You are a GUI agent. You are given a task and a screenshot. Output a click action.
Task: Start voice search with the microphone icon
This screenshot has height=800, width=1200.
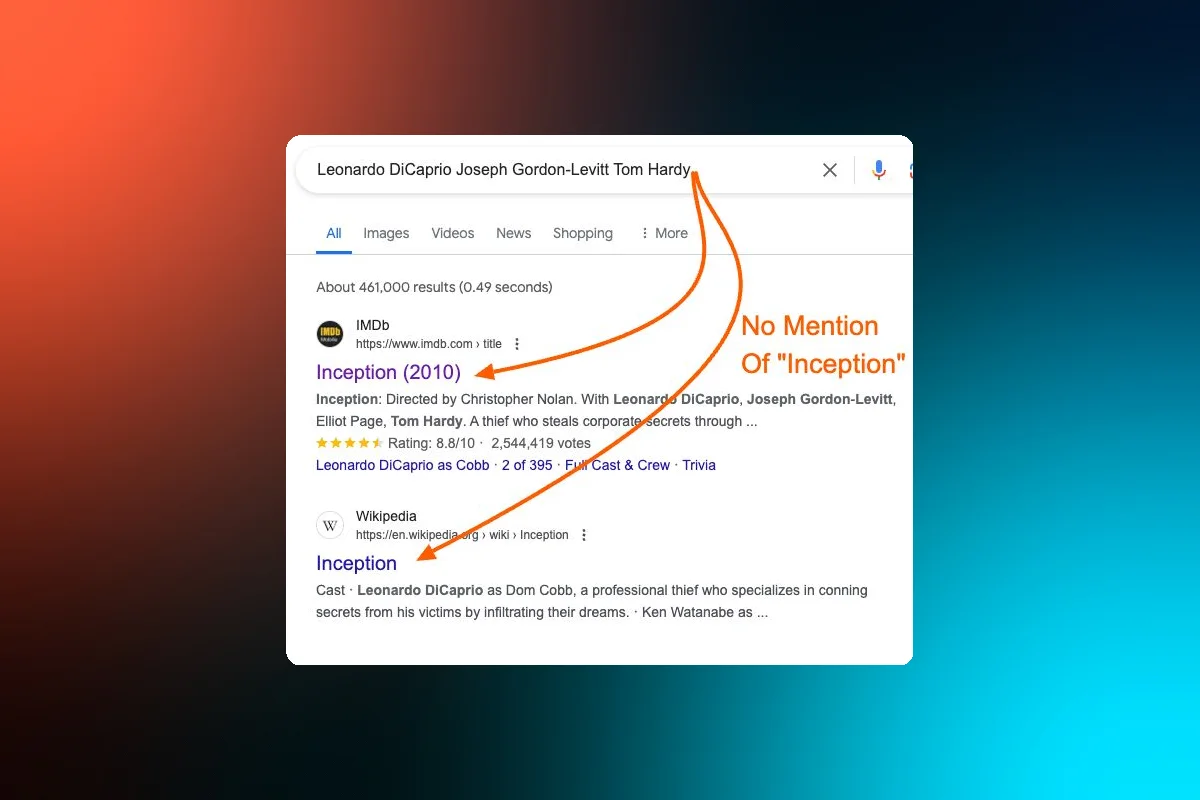pyautogui.click(x=879, y=170)
